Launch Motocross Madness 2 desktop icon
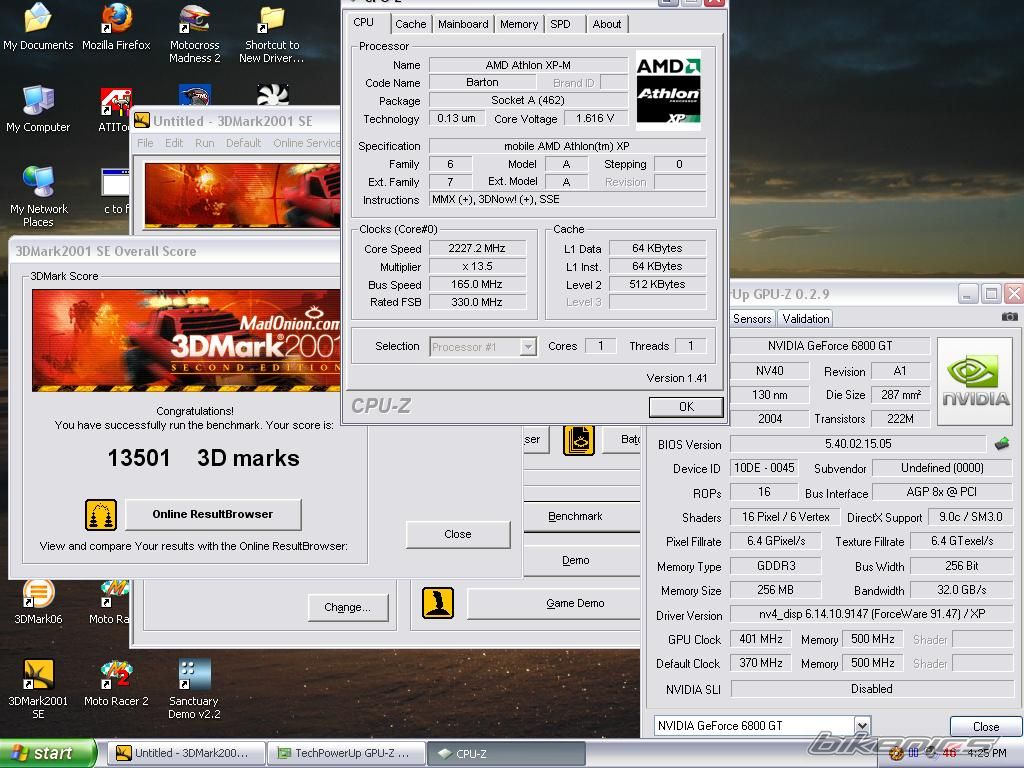 pyautogui.click(x=194, y=20)
